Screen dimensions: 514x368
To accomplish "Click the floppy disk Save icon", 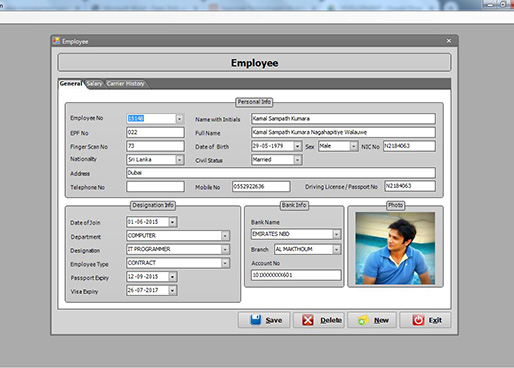I will pyautogui.click(x=256, y=320).
